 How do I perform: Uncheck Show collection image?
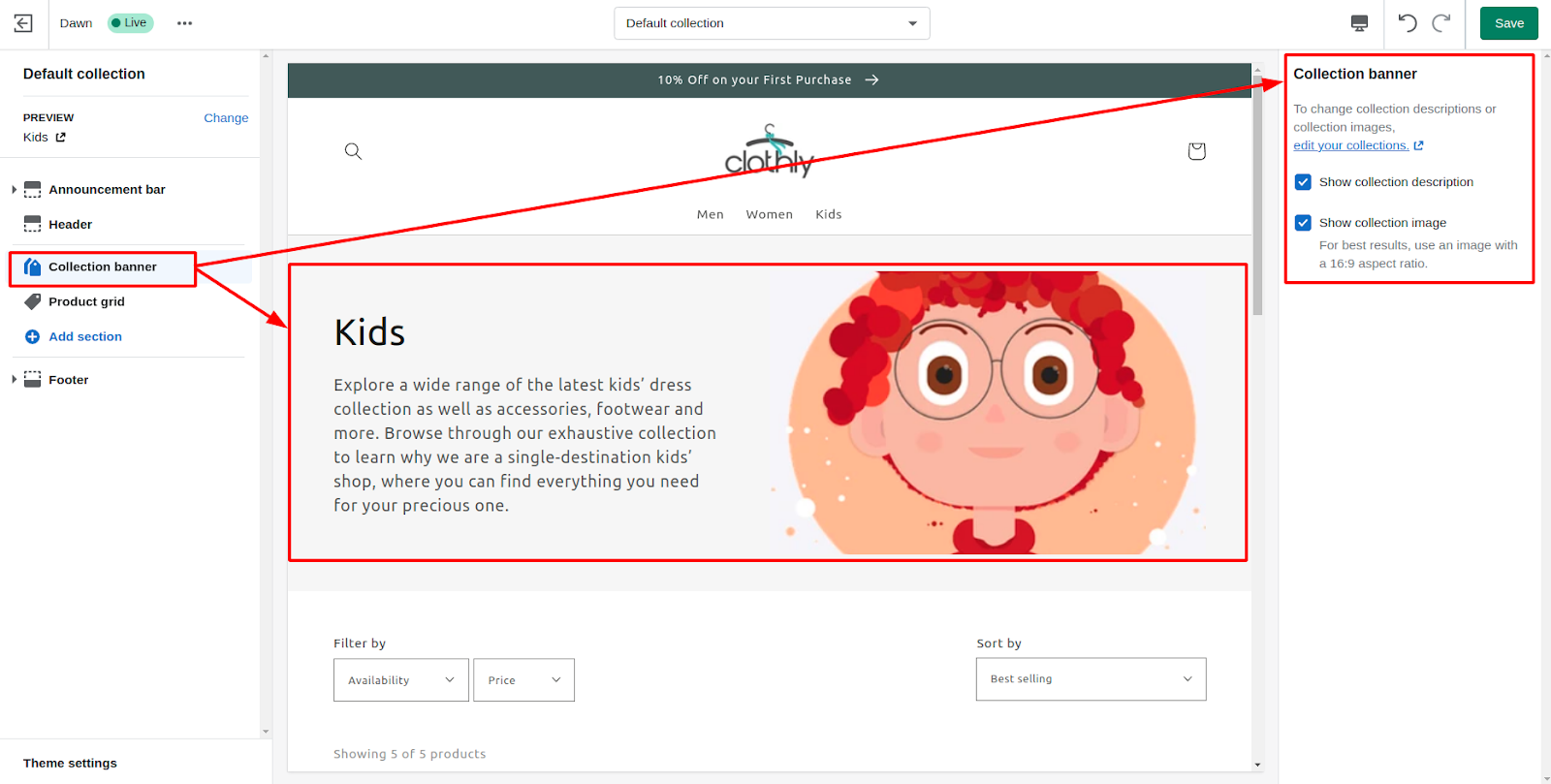click(x=1303, y=223)
